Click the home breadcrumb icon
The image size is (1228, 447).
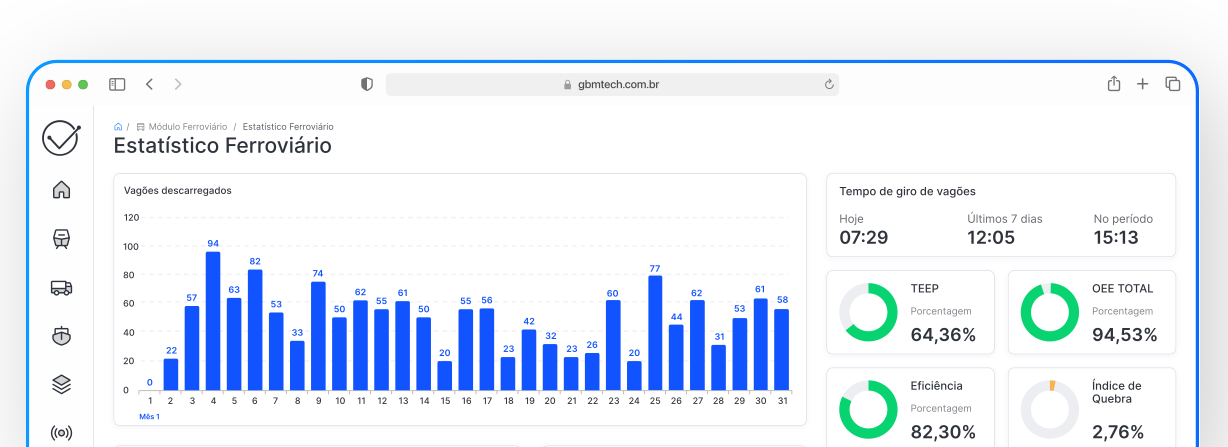coord(118,127)
